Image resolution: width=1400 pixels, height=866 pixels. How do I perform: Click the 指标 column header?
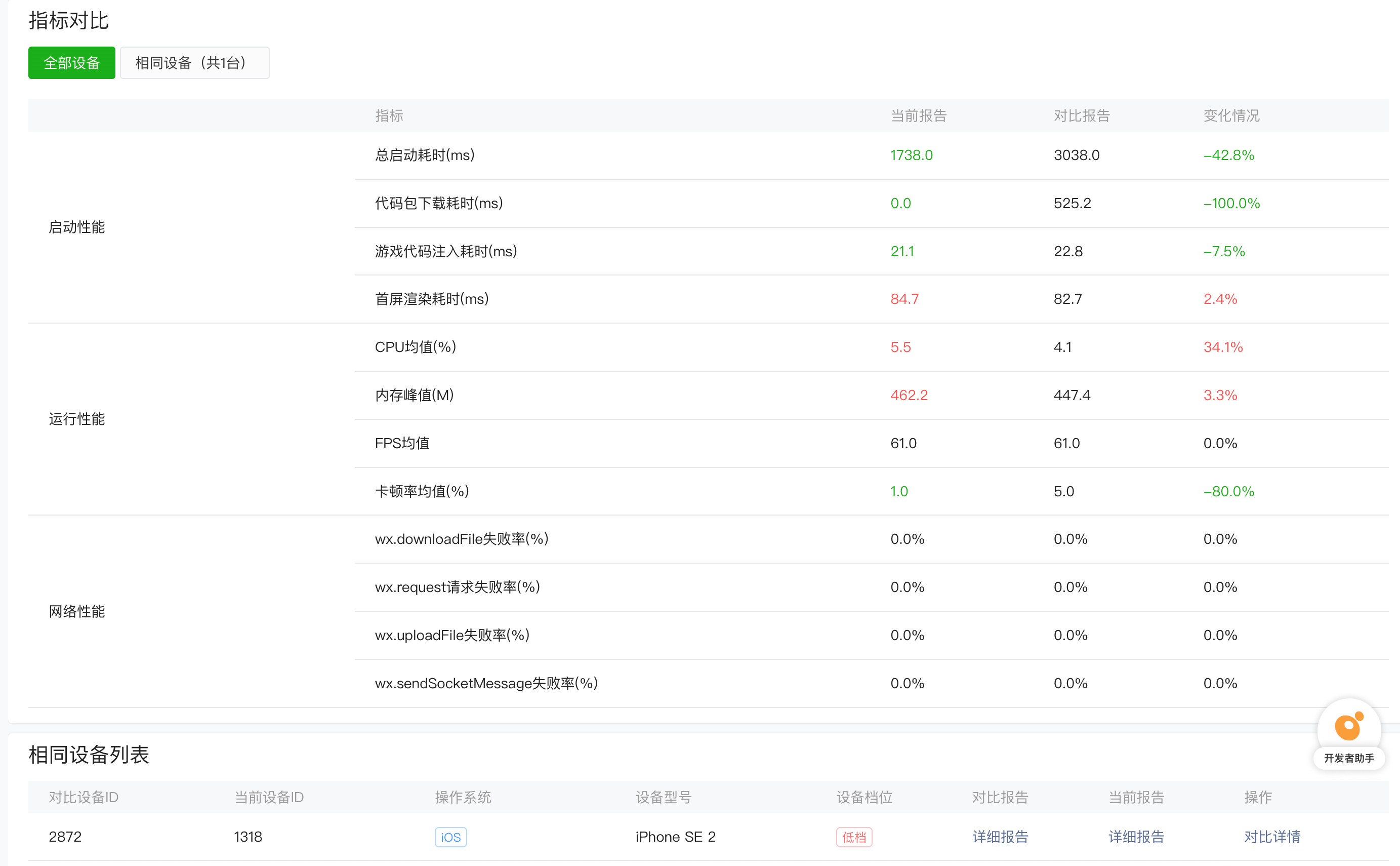coord(389,115)
